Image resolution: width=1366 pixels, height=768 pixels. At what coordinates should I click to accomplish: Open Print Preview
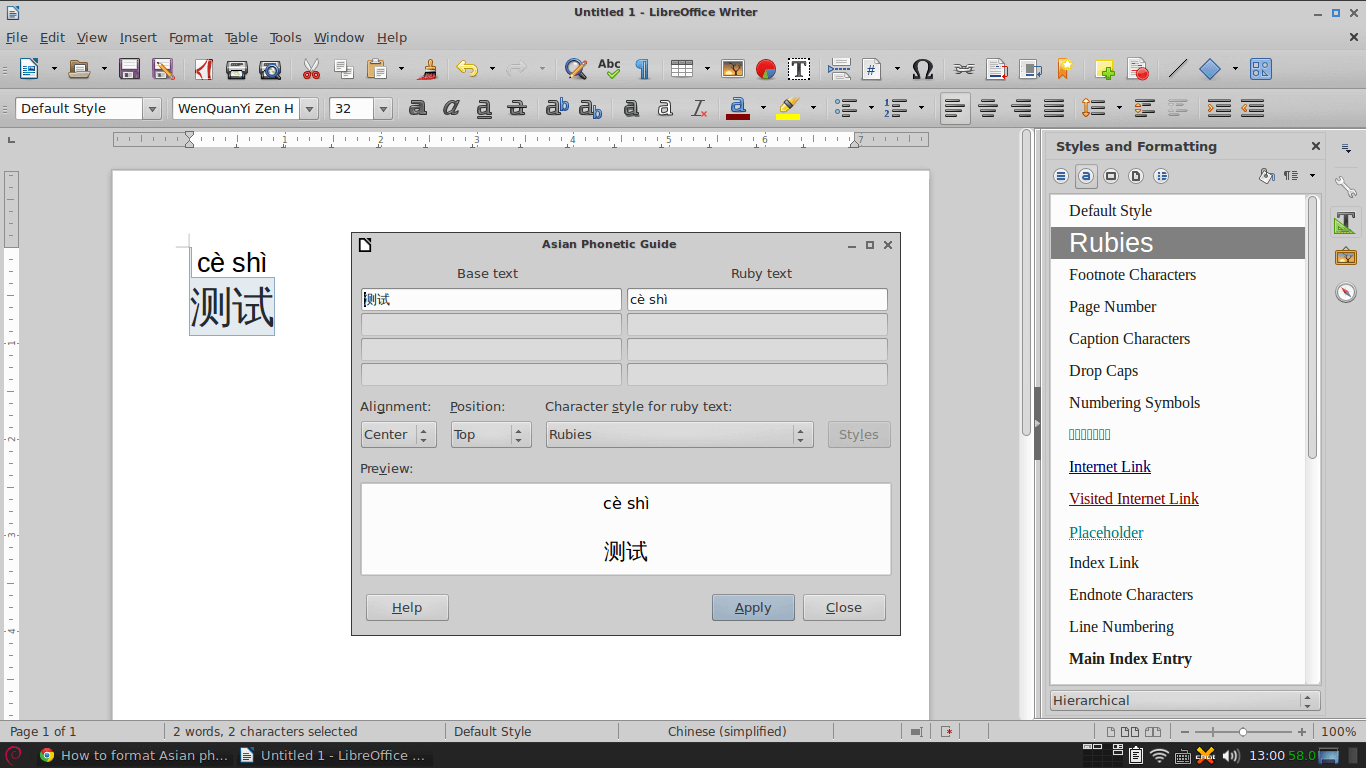[x=270, y=69]
